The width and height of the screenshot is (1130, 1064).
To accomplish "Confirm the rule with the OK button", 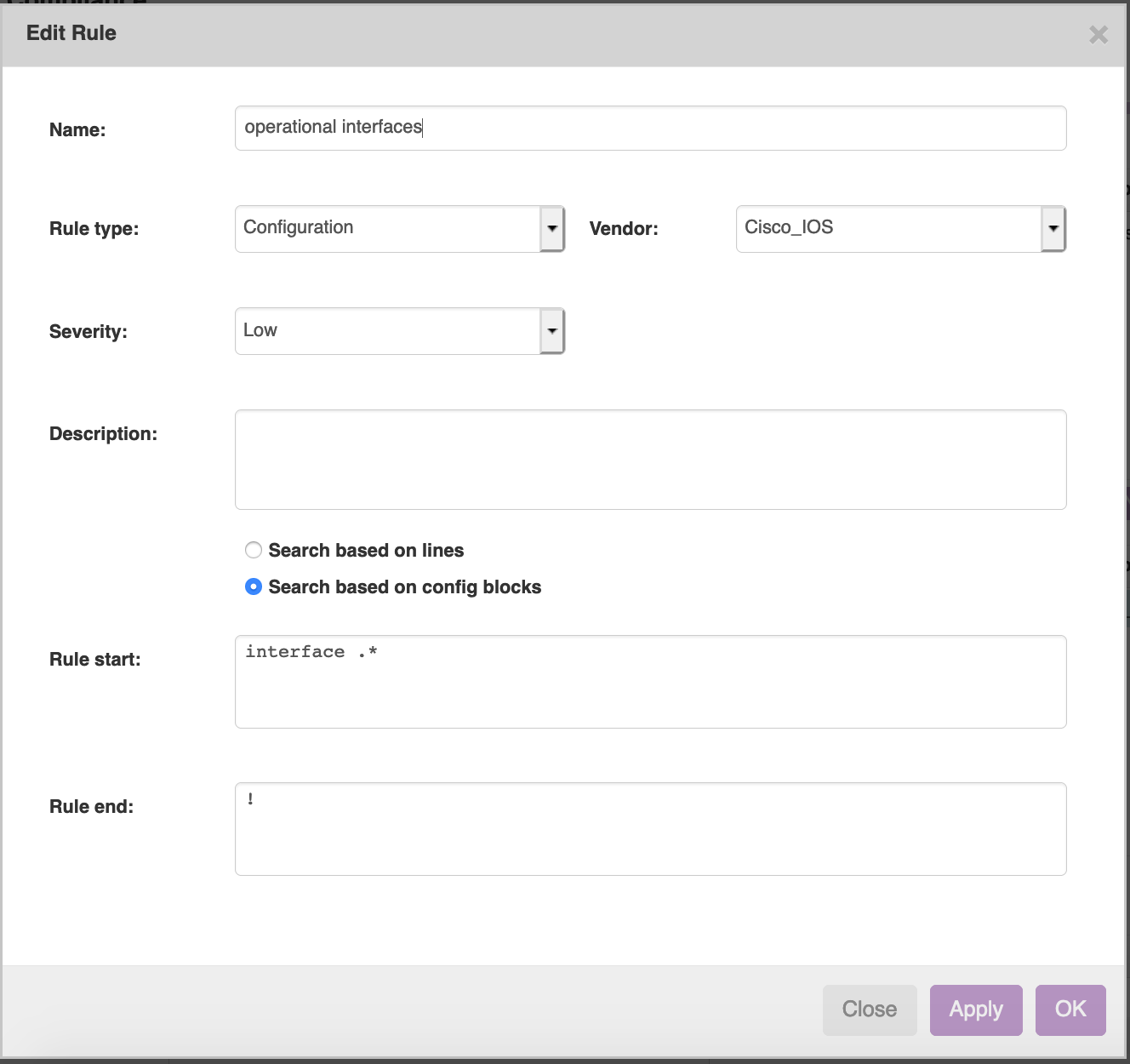I will (x=1070, y=1010).
